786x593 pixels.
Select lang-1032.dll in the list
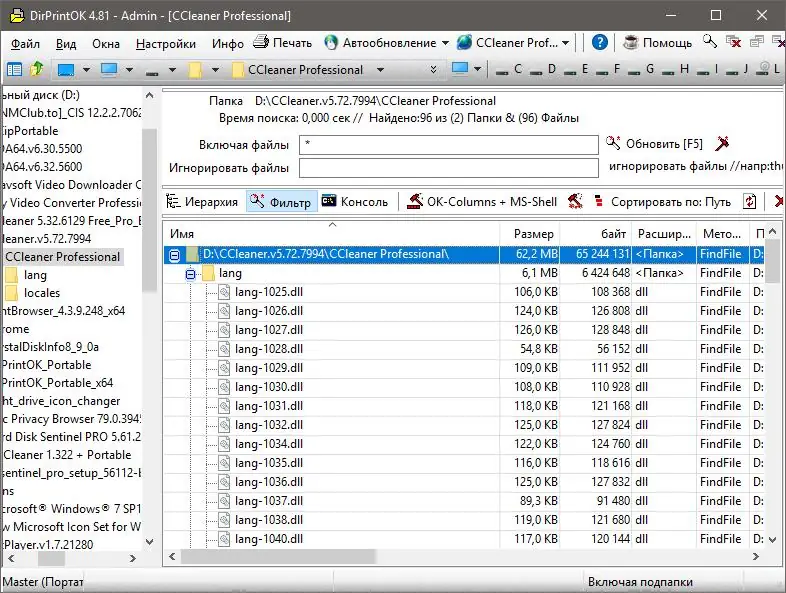[269, 425]
